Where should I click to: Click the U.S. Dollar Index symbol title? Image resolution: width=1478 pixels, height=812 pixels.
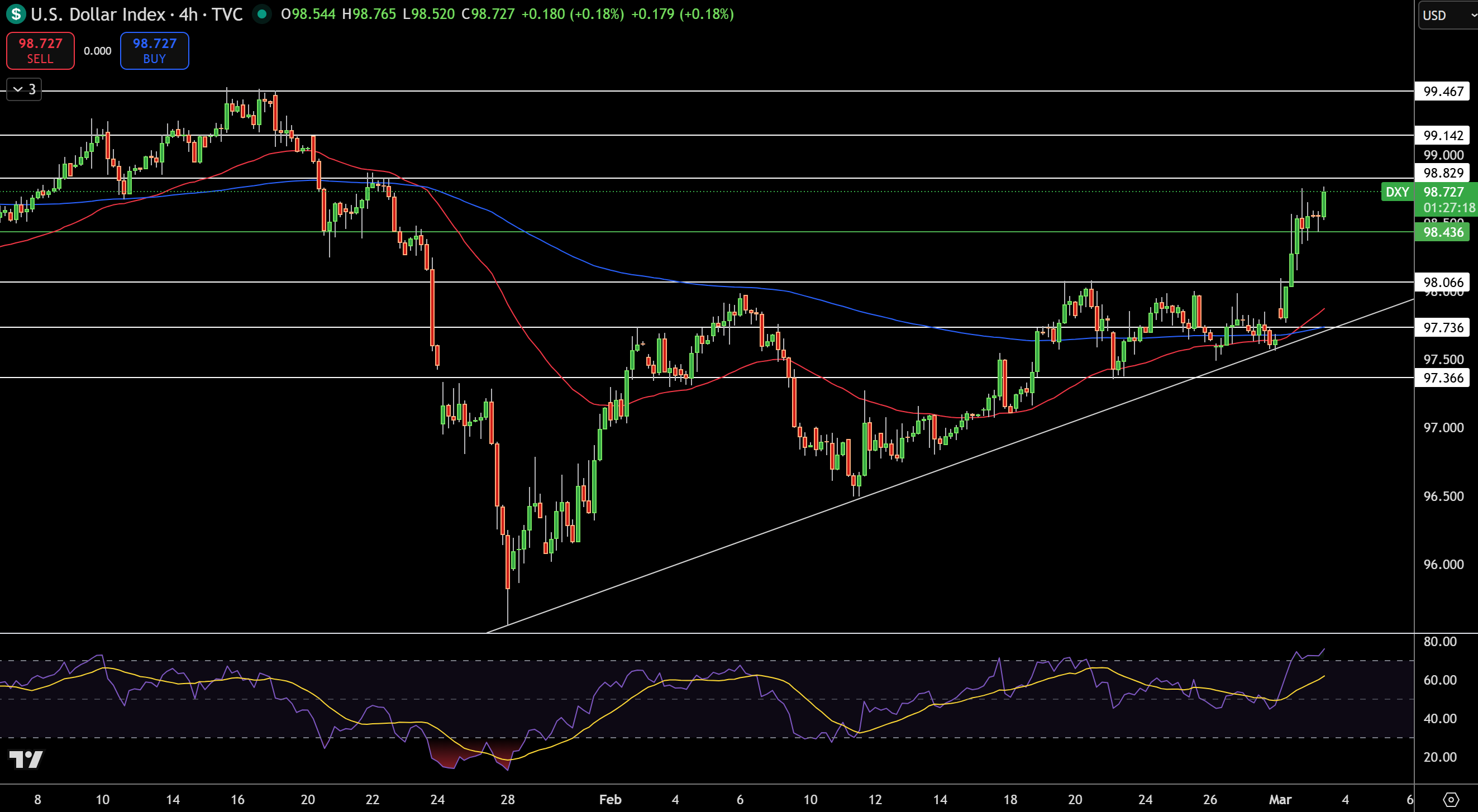point(98,14)
